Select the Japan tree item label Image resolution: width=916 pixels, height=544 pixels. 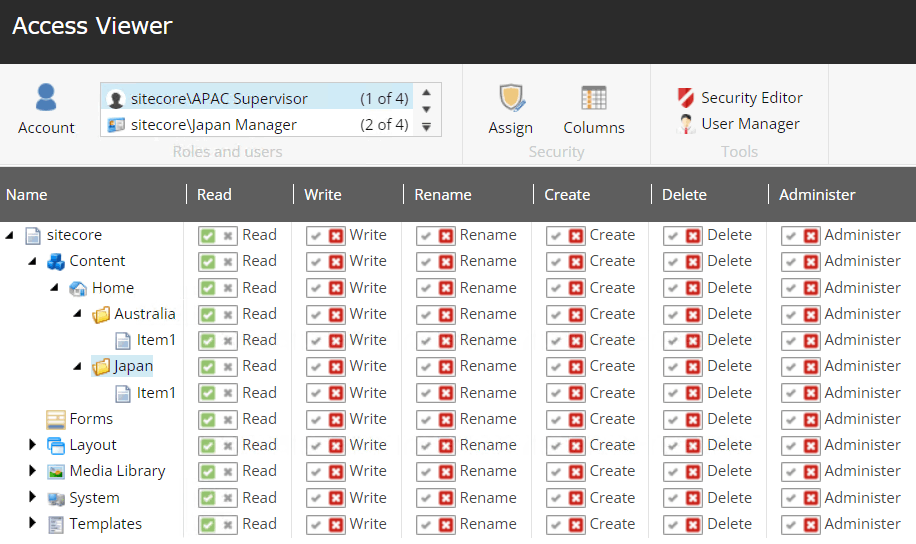133,366
